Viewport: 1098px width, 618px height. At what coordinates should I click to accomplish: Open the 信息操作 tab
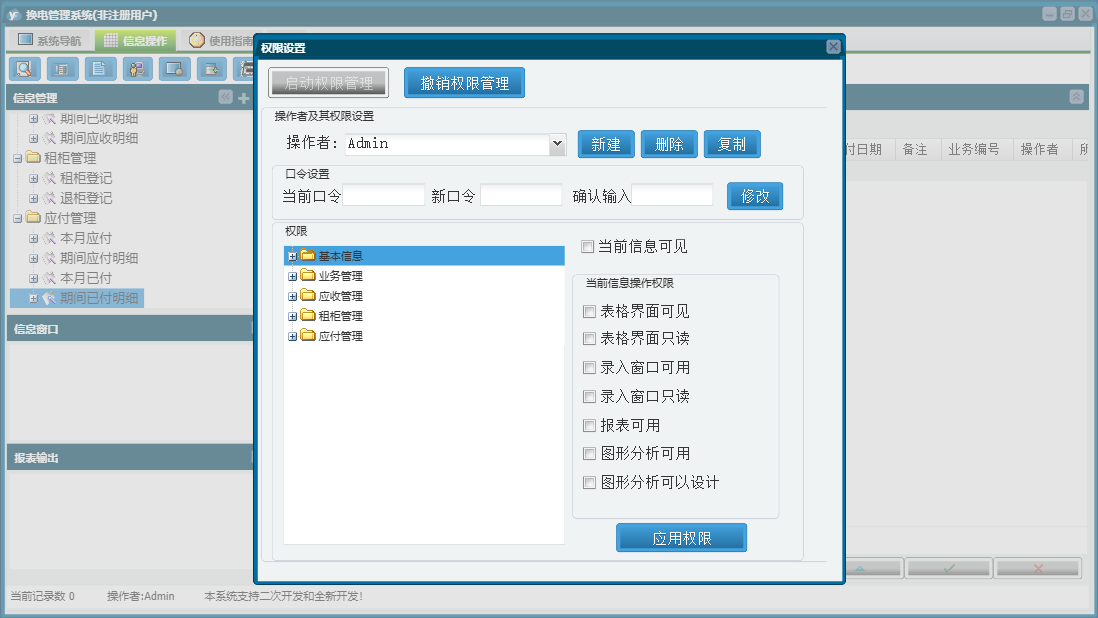click(x=135, y=41)
